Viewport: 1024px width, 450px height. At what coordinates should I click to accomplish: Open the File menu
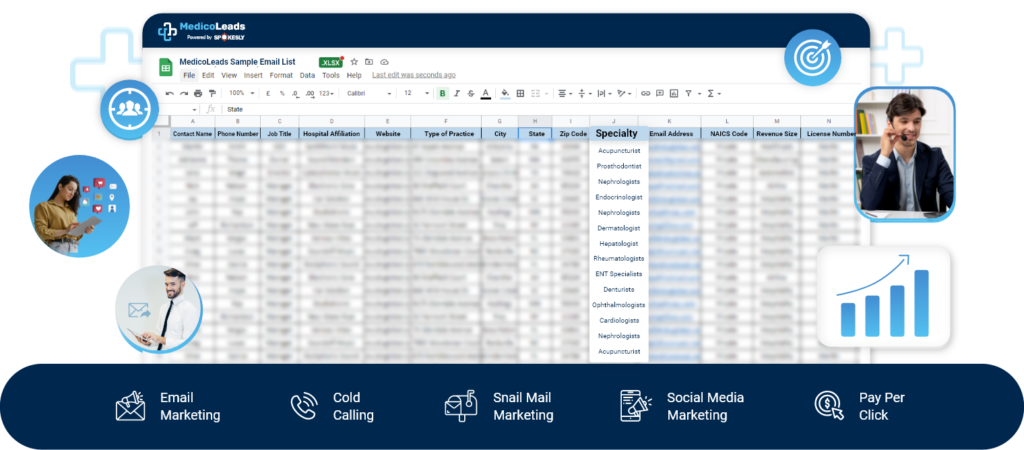[x=189, y=75]
